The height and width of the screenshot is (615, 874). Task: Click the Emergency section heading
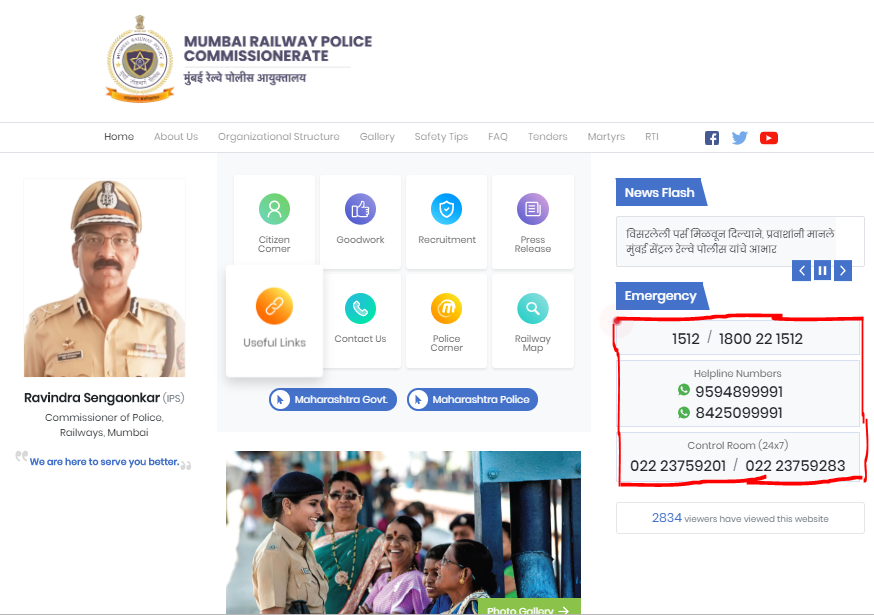(x=661, y=296)
